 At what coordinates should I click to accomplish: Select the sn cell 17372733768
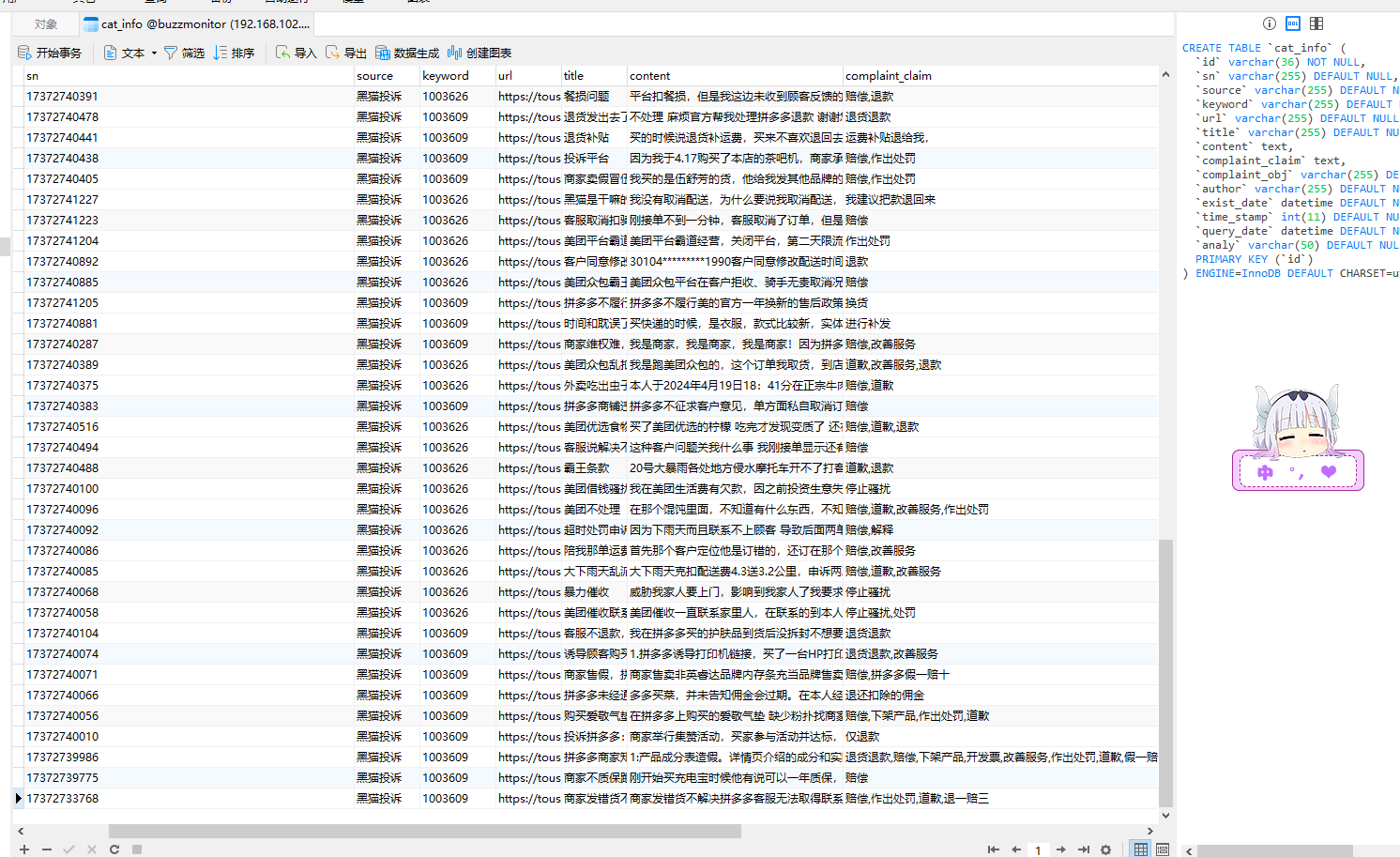(188, 799)
